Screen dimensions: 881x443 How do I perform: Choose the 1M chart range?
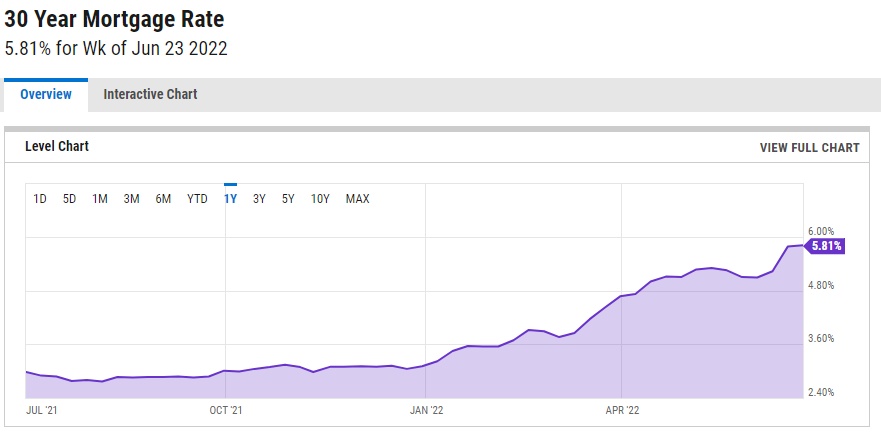(100, 199)
